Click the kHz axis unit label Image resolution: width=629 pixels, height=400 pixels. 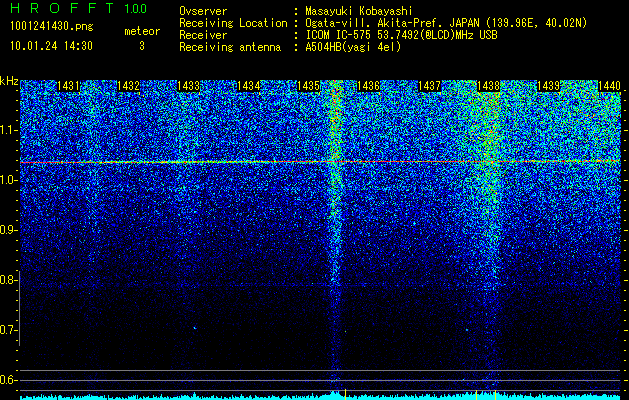click(x=9, y=81)
